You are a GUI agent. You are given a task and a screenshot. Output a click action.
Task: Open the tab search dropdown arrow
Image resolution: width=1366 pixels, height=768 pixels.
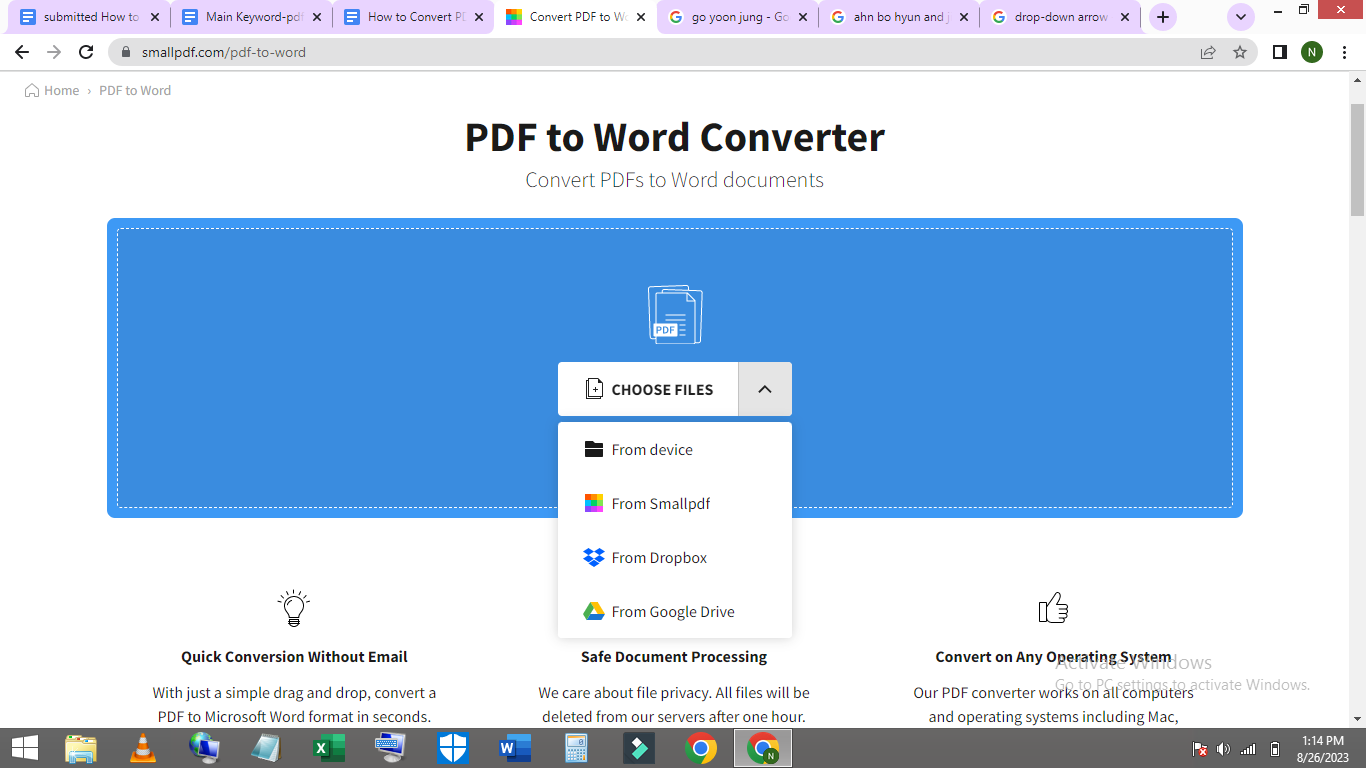[x=1240, y=17]
